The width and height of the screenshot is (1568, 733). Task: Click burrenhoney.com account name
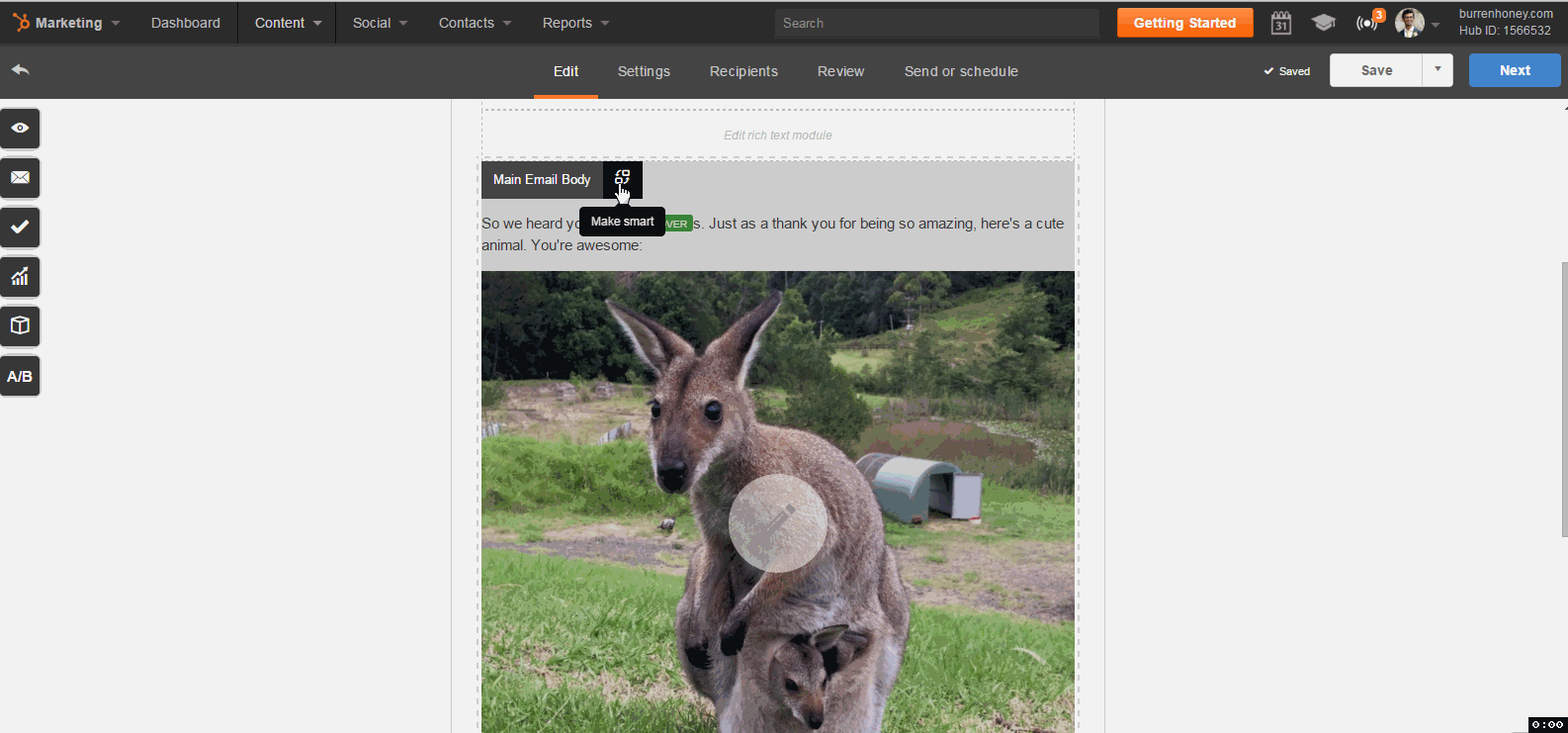[1506, 14]
